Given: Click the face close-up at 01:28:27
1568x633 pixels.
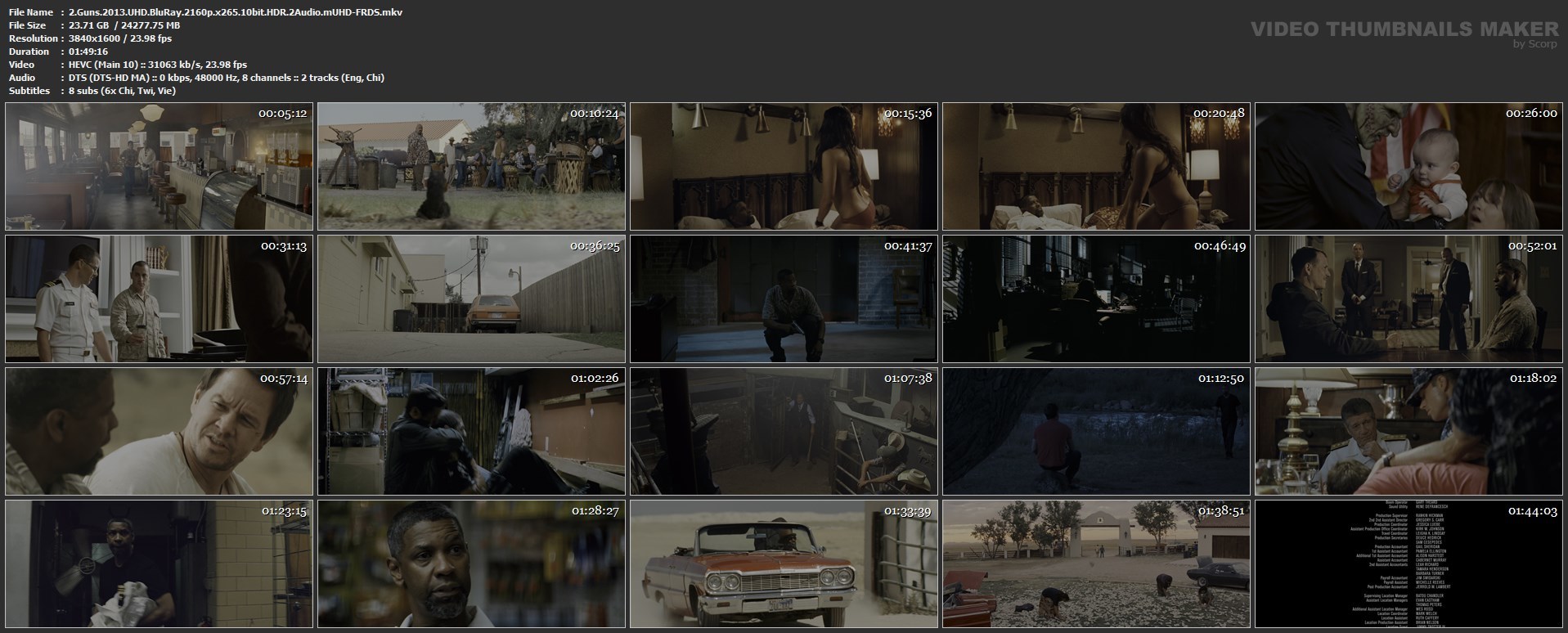Looking at the screenshot, I should pos(471,563).
